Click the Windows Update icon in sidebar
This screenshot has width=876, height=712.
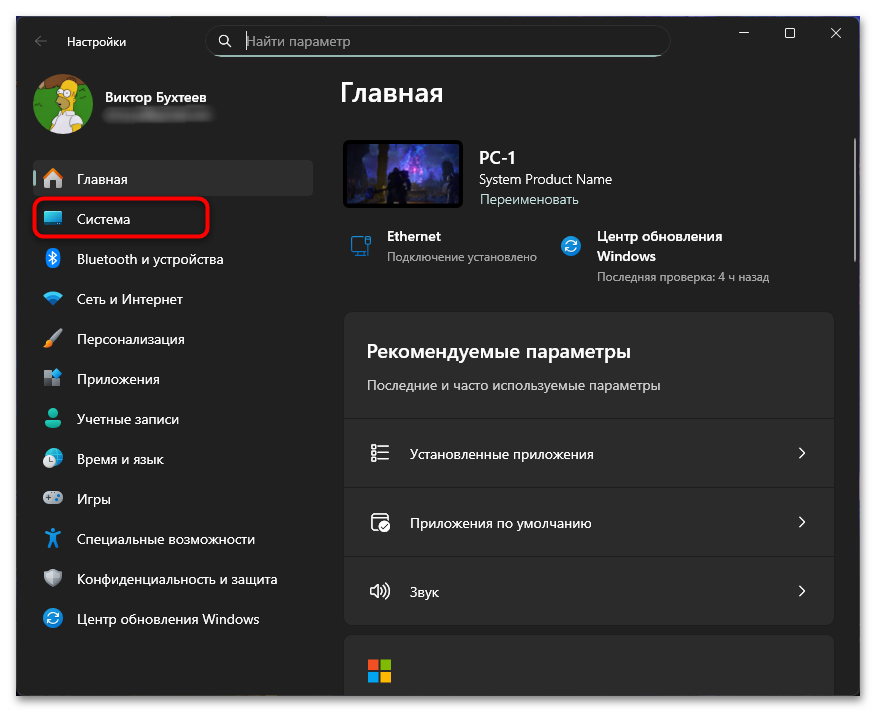[x=53, y=619]
